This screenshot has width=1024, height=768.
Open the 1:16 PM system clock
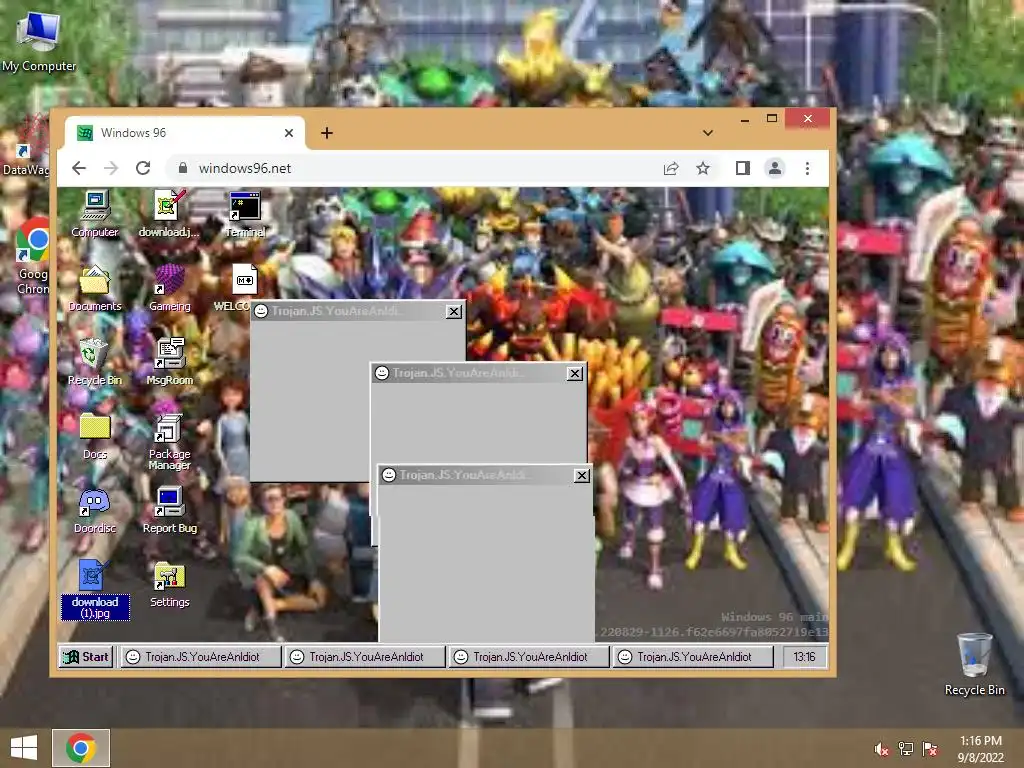[x=980, y=749]
